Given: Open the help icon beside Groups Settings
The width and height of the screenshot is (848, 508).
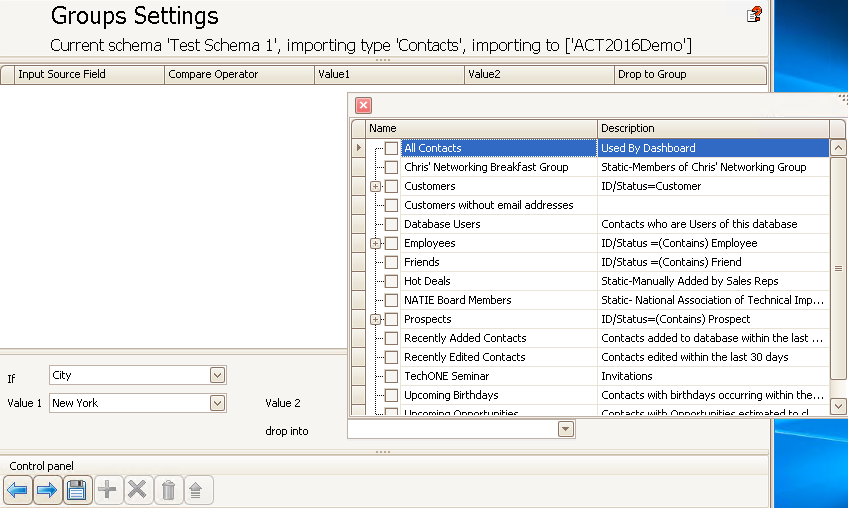Looking at the screenshot, I should (x=754, y=15).
